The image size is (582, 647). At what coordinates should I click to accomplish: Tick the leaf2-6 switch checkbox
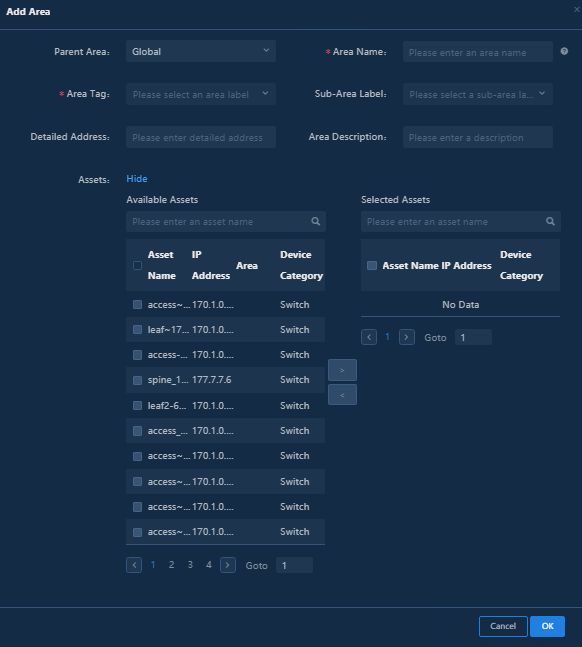137,406
